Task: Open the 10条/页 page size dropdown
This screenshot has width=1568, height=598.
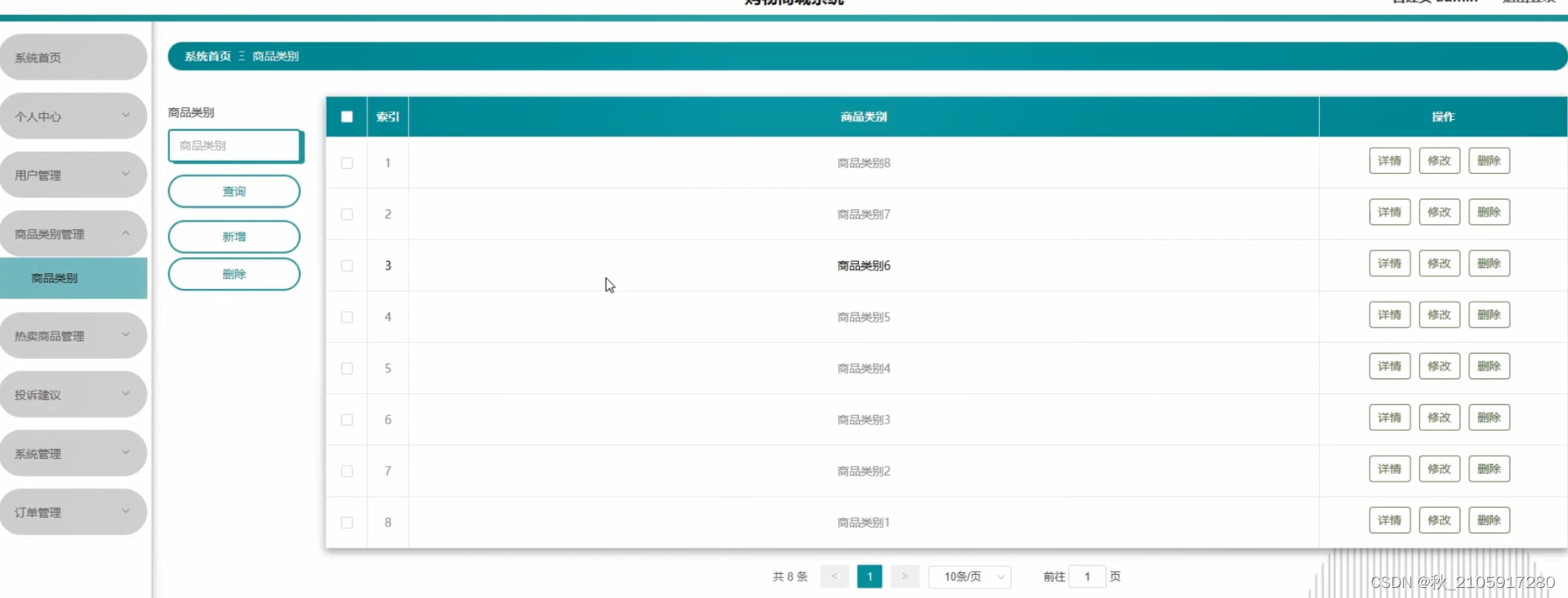Action: point(970,576)
